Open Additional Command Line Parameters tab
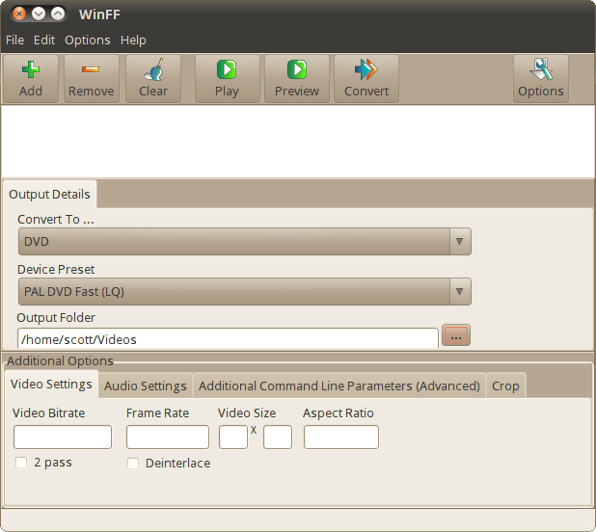The height and width of the screenshot is (532, 596). [339, 386]
